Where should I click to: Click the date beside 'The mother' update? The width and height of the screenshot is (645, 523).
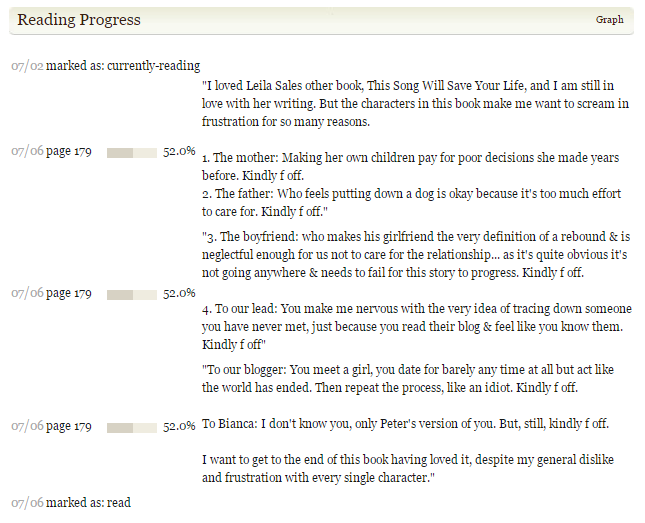point(27,152)
